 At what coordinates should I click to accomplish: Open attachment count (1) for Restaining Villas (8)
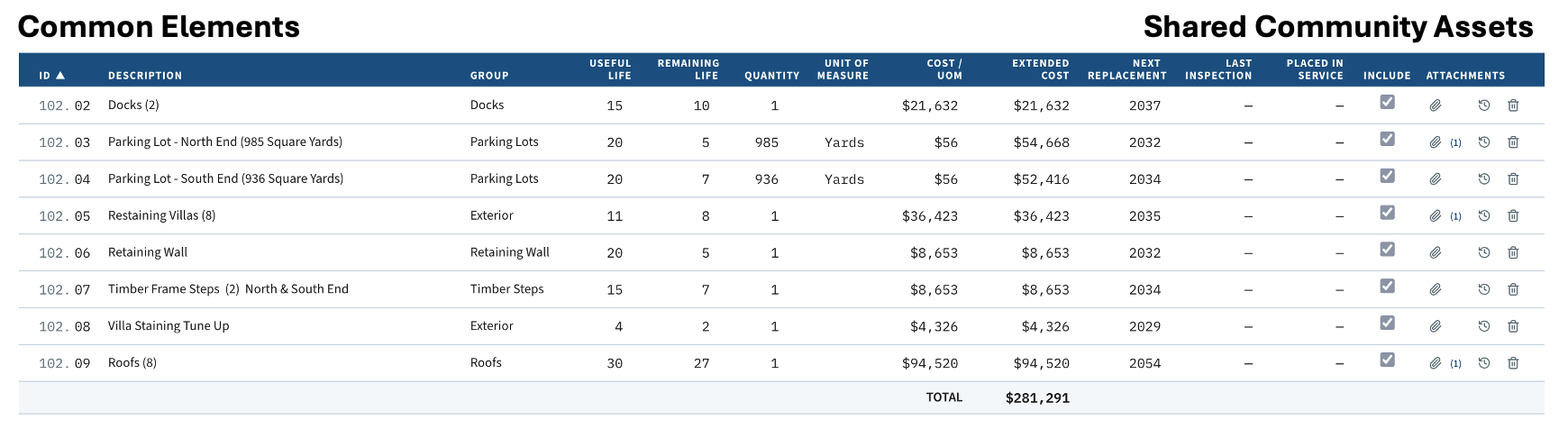point(1455,217)
